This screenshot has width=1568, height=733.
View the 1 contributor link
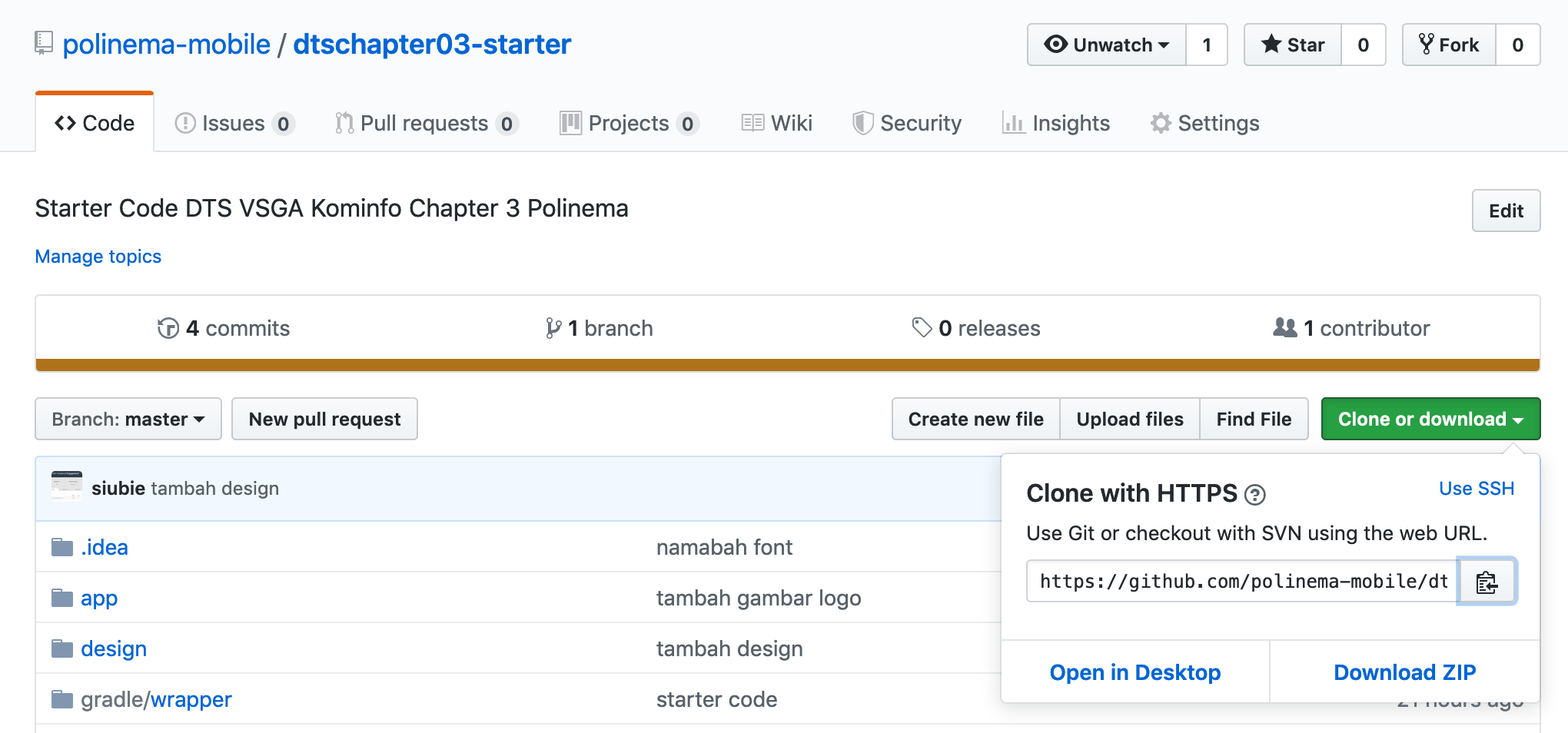click(1351, 328)
